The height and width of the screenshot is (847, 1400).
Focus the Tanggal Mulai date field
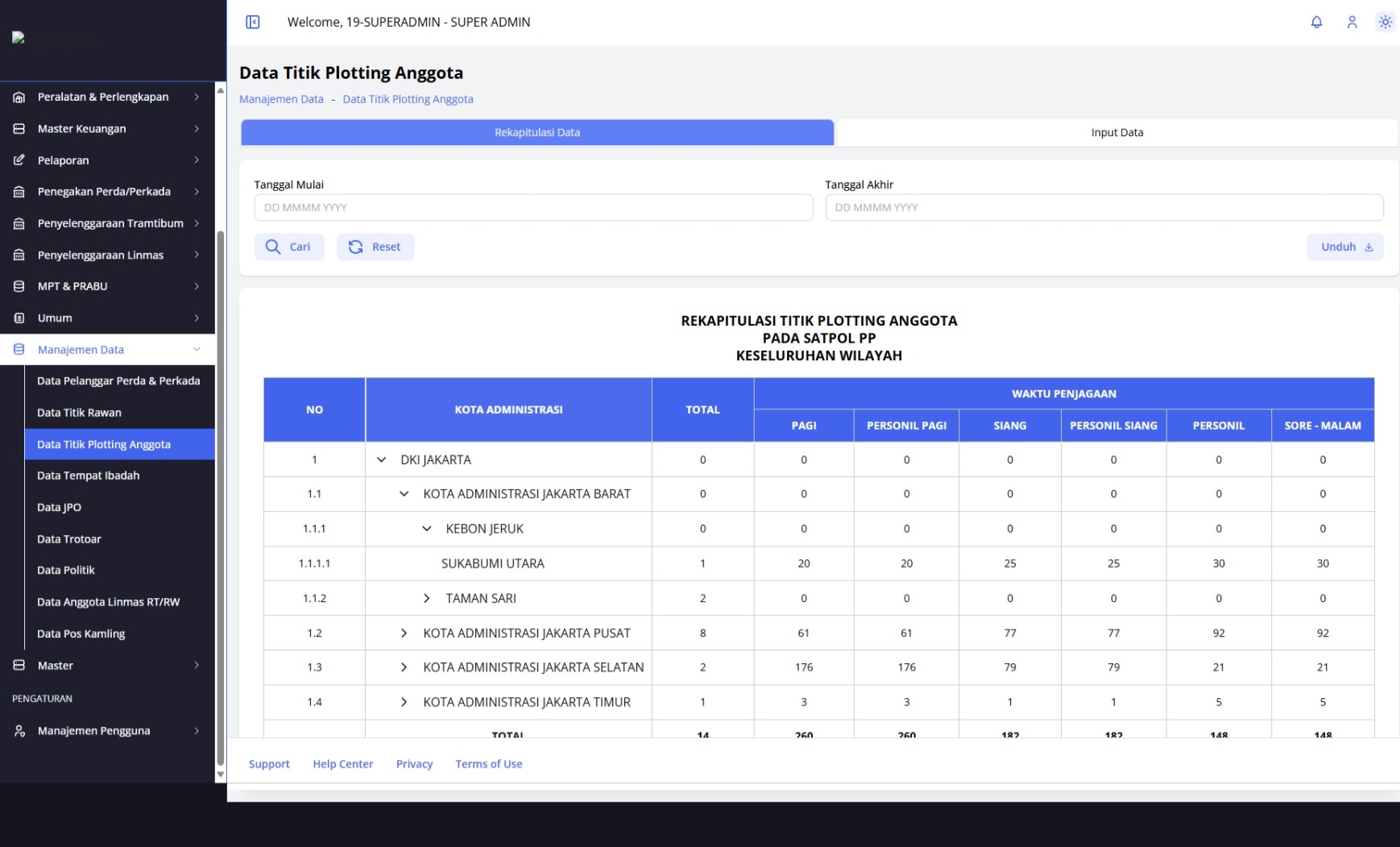533,207
